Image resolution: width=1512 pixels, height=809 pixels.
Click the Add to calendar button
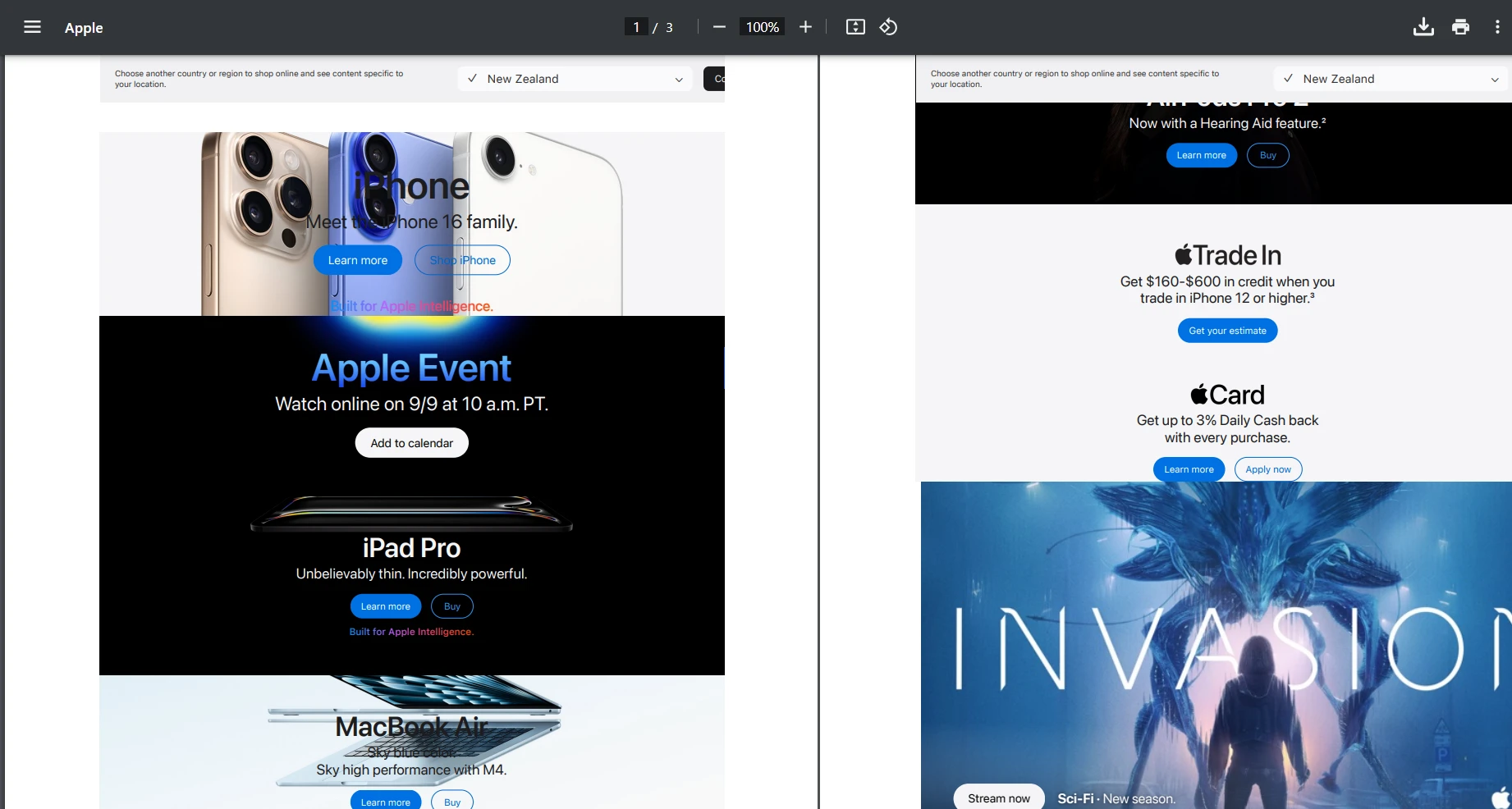pyautogui.click(x=412, y=443)
